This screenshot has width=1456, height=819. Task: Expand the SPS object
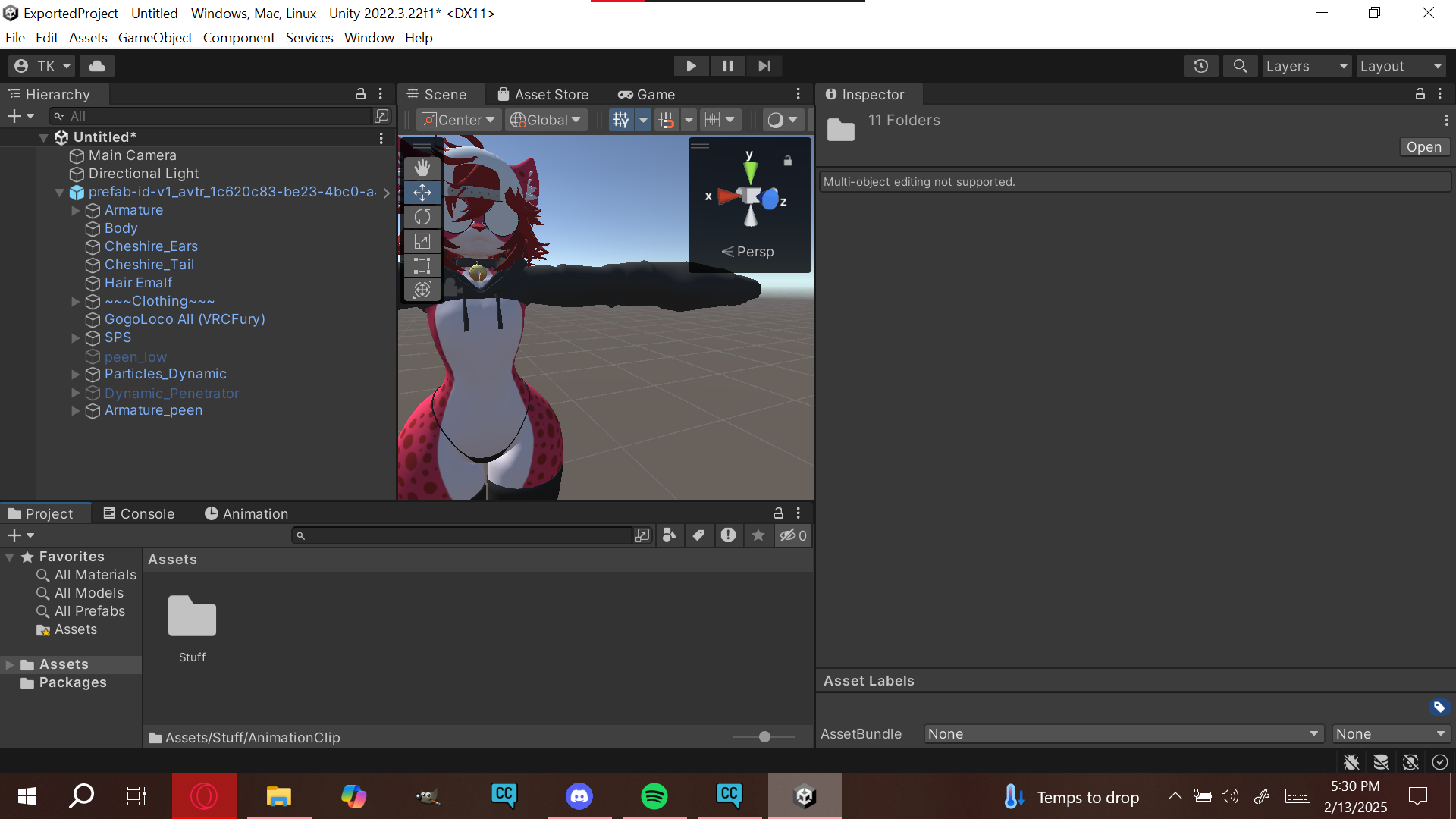[x=76, y=337]
